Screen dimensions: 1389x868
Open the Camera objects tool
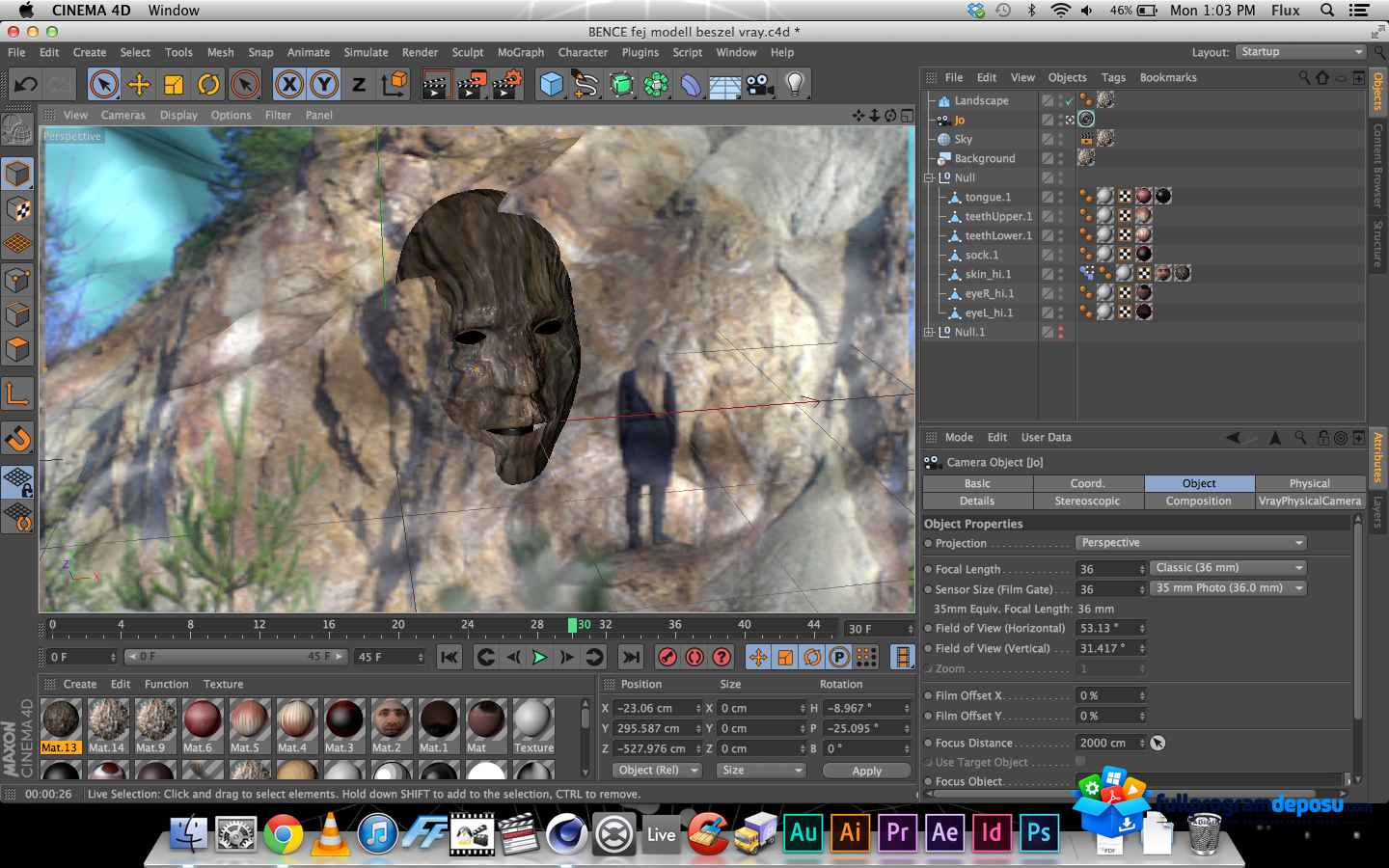[x=760, y=85]
